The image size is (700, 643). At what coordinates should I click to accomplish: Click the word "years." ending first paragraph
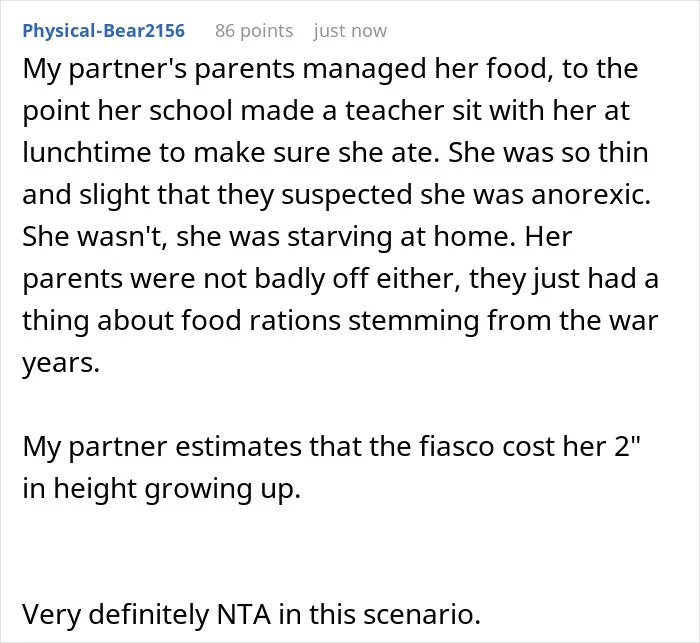pos(61,363)
